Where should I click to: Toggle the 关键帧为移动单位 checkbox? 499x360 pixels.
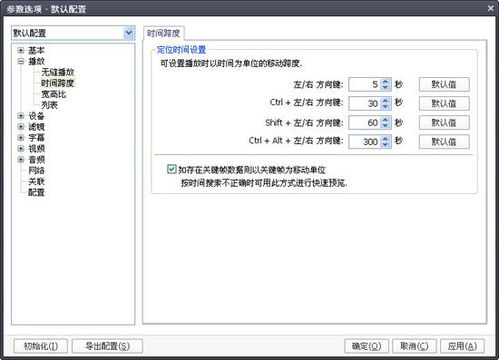pyautogui.click(x=172, y=169)
